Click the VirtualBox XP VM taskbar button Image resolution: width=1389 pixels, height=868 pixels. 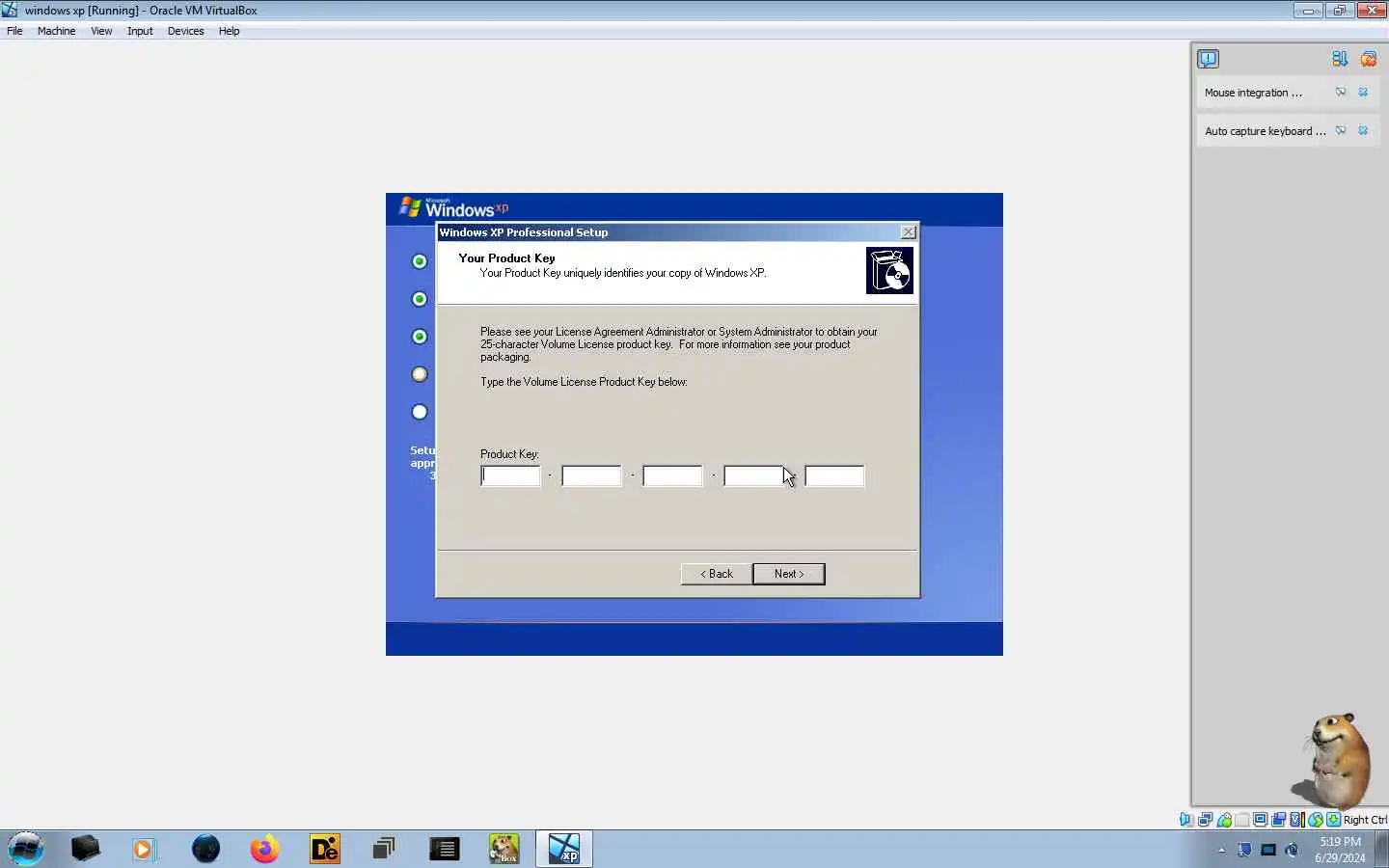(x=564, y=849)
